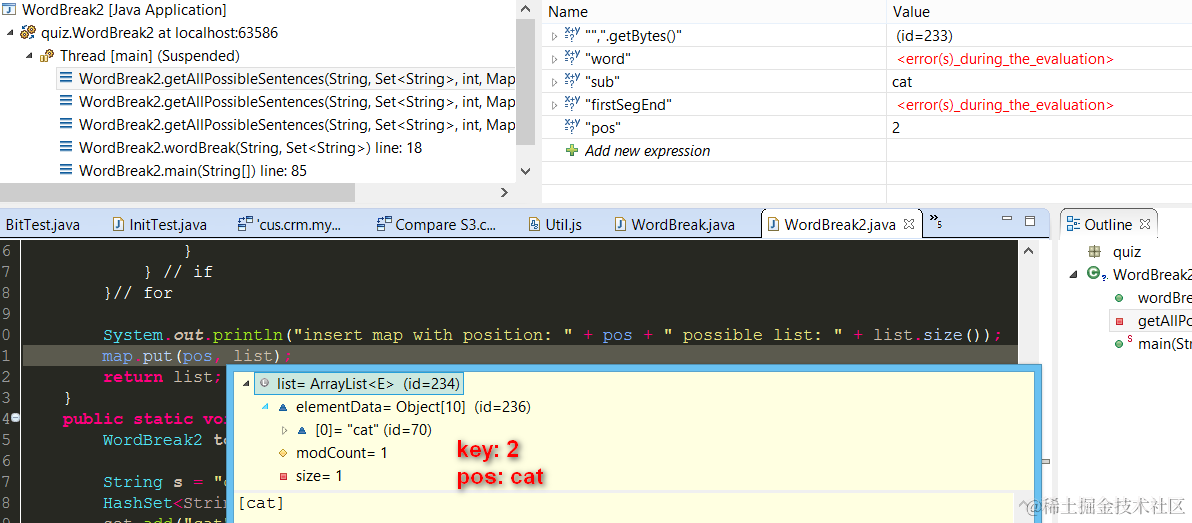Select the Outline view tab

1108,224
